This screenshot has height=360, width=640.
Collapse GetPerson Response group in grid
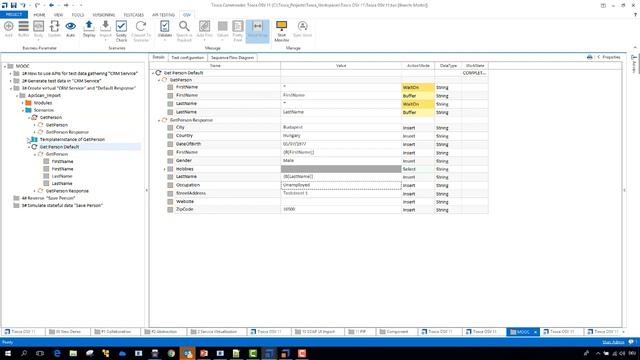click(x=159, y=120)
